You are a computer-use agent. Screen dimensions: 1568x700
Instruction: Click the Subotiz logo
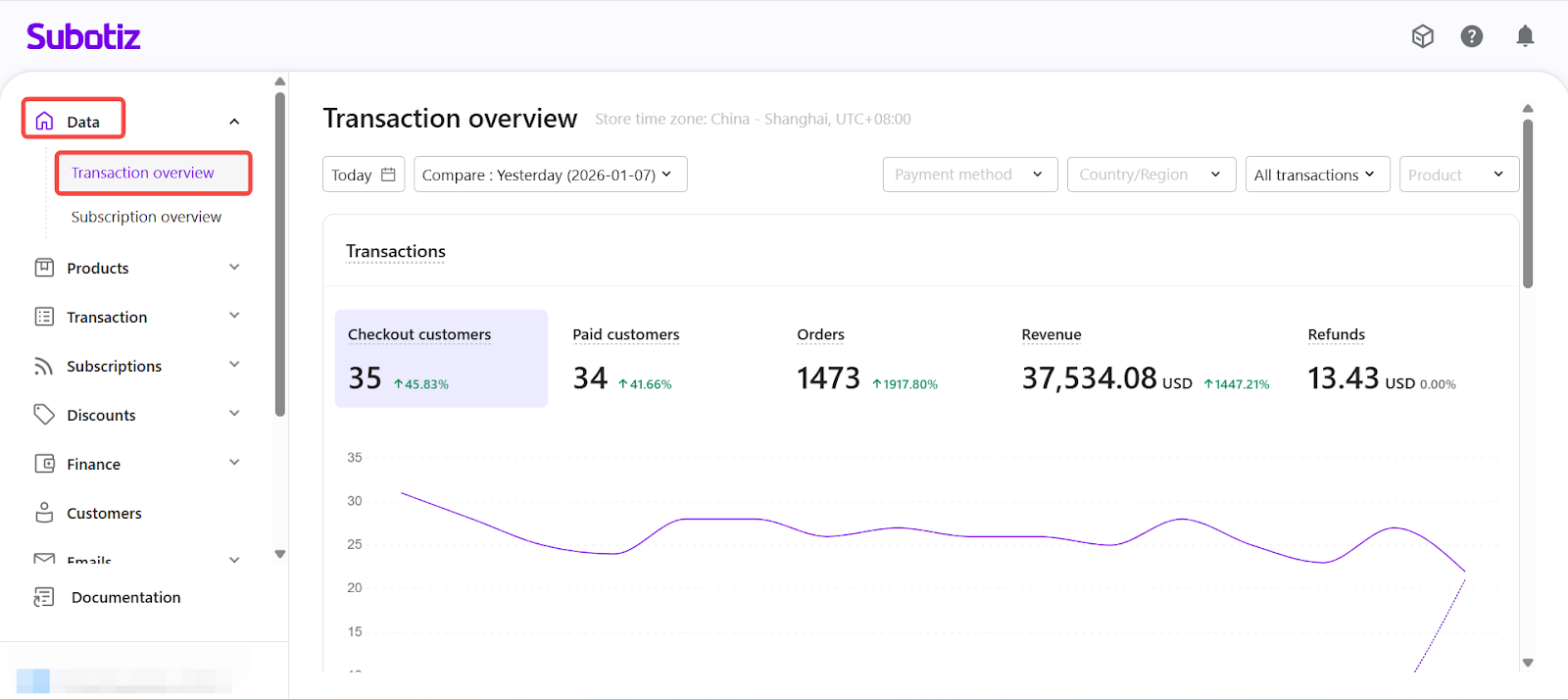coord(83,37)
